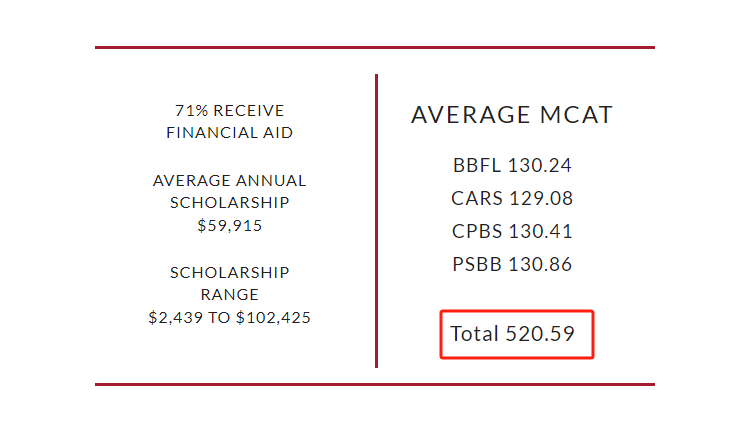Click the $59,915 scholarship amount

(x=230, y=225)
